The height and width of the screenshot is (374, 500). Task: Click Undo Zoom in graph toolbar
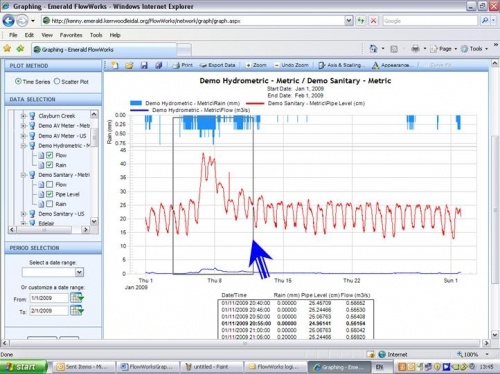tap(291, 65)
